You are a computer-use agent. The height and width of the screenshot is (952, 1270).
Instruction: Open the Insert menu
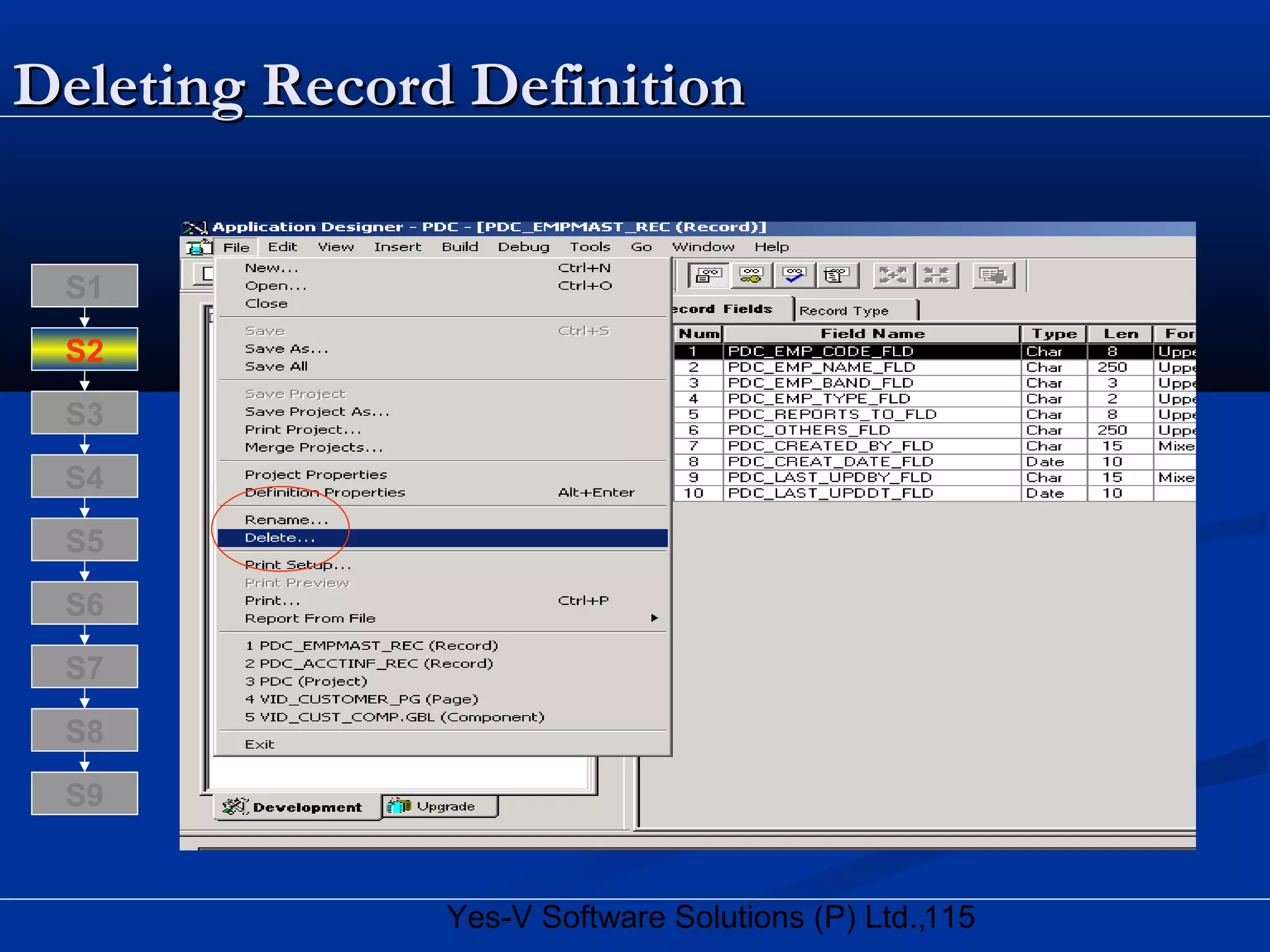[397, 247]
